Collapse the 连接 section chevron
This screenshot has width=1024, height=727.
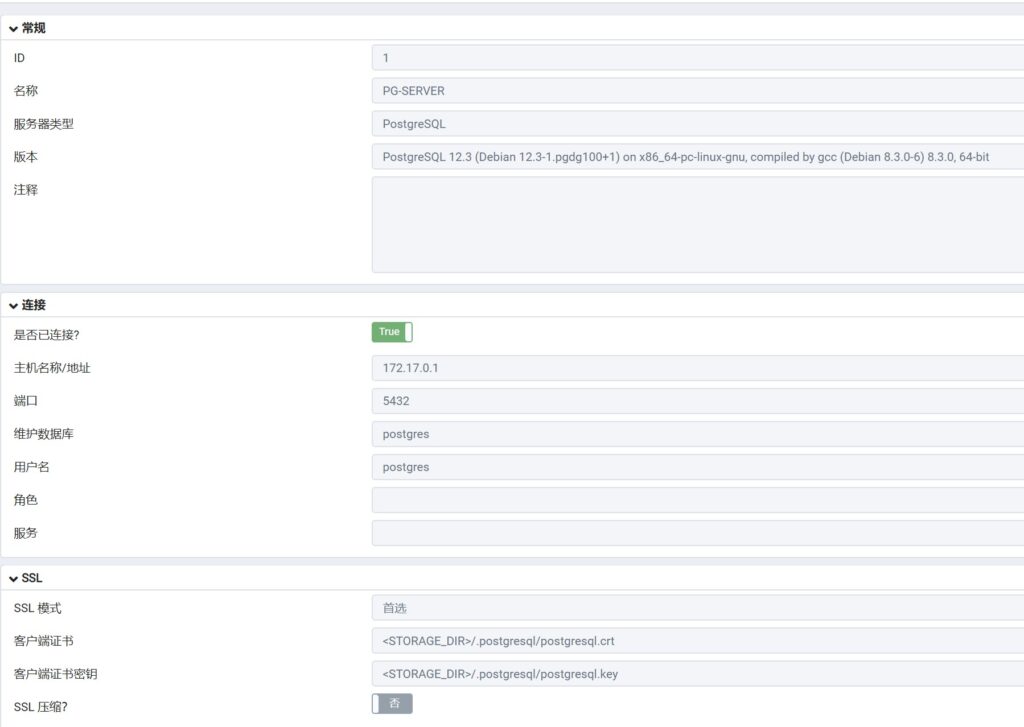tap(13, 306)
